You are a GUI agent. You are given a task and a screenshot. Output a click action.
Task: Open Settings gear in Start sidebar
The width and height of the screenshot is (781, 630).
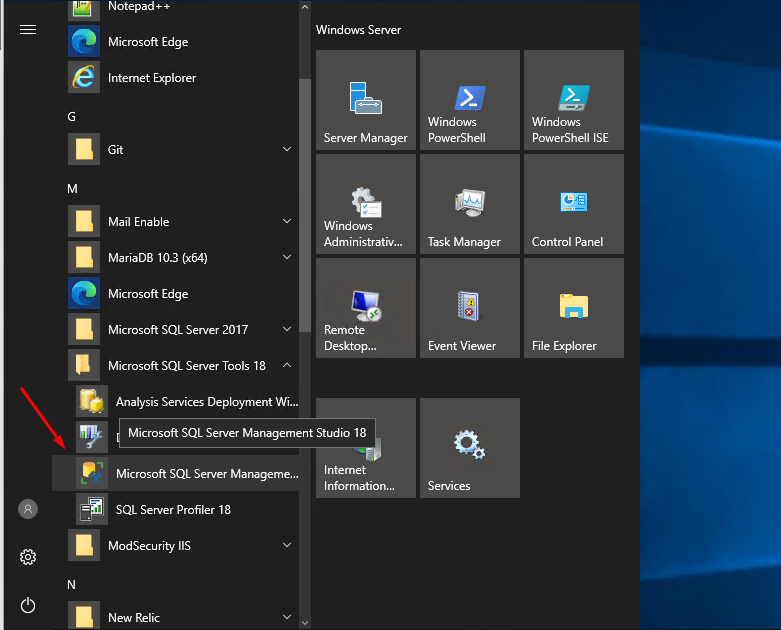pyautogui.click(x=28, y=557)
